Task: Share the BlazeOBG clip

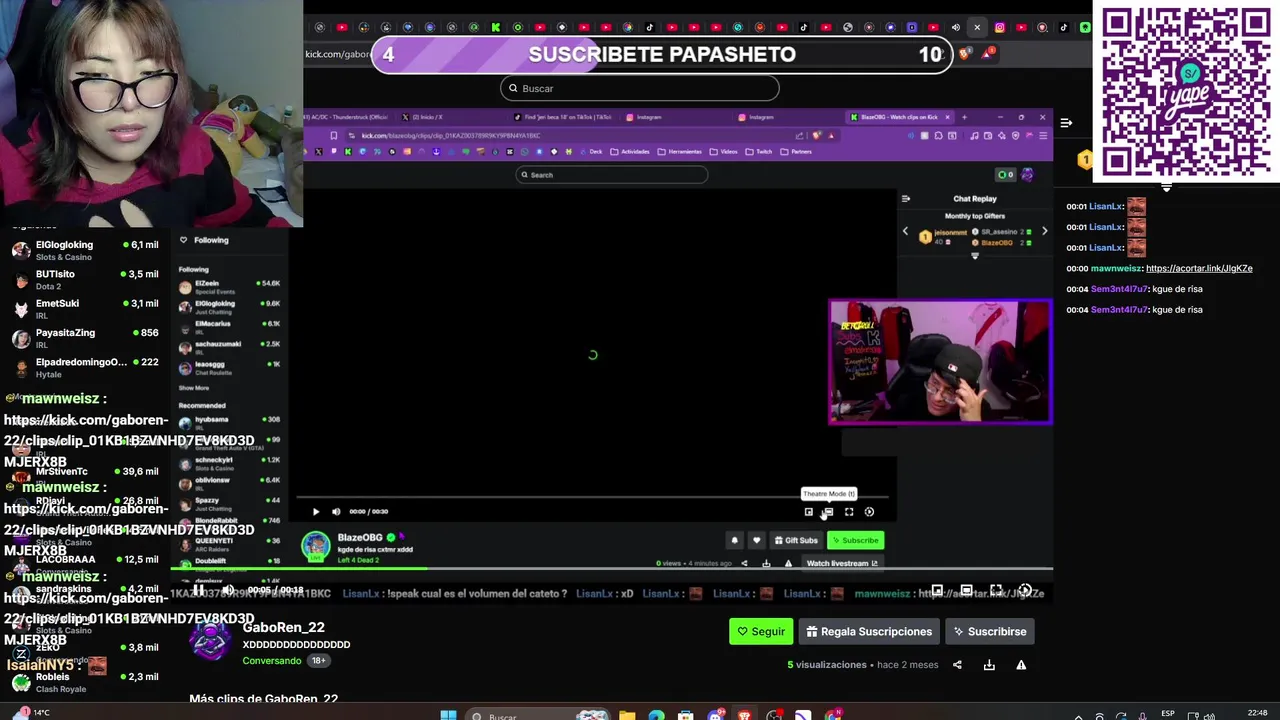Action: click(744, 563)
